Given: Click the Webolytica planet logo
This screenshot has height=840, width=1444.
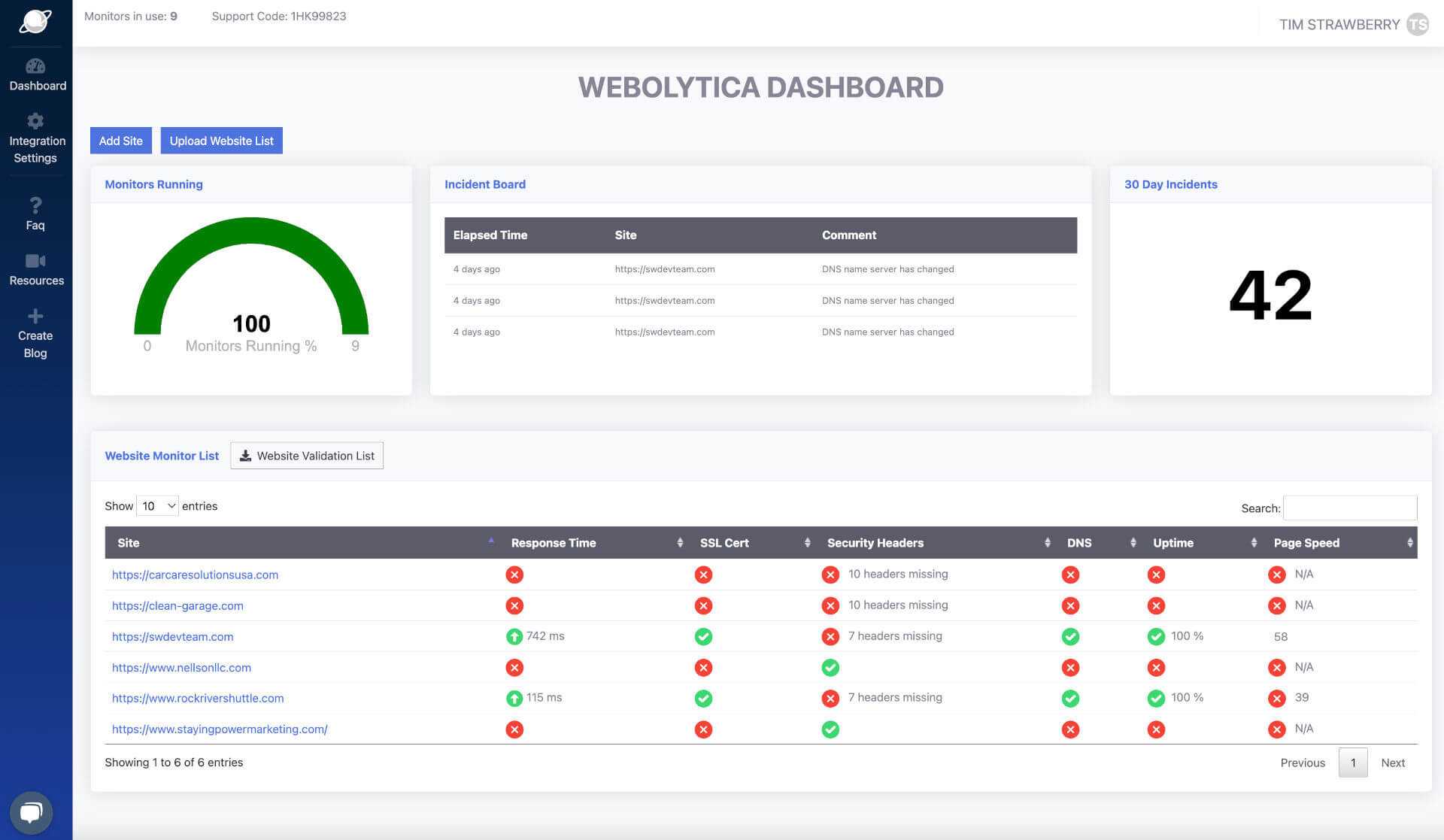Looking at the screenshot, I should [x=35, y=22].
